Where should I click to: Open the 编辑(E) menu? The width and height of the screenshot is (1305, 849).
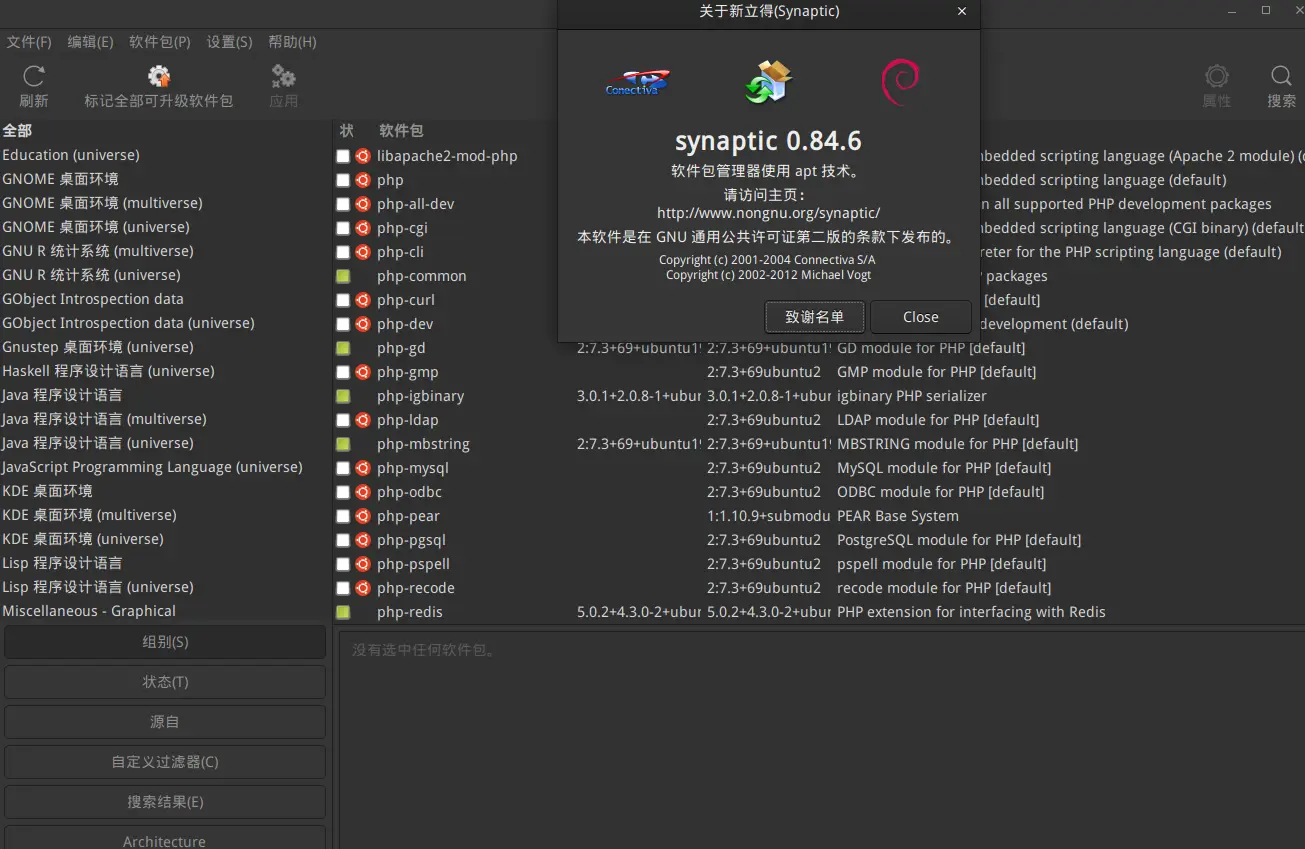(x=90, y=42)
